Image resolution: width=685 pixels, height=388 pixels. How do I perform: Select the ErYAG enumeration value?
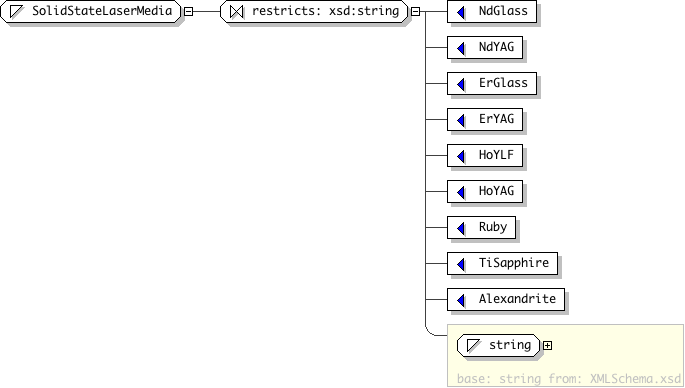click(x=485, y=119)
